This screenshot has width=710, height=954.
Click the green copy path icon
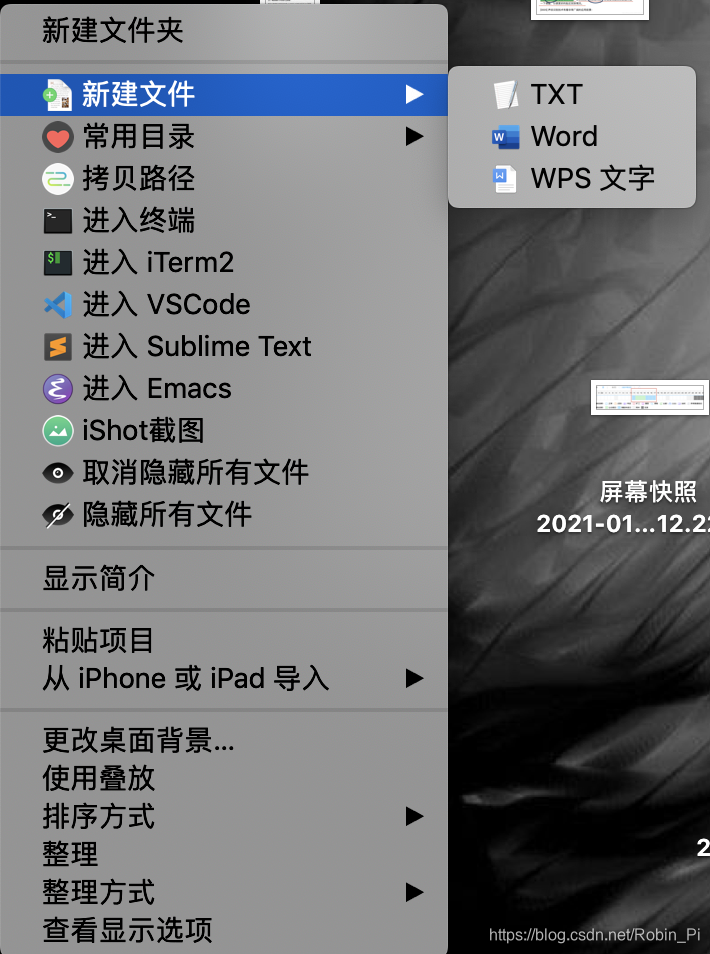click(58, 179)
